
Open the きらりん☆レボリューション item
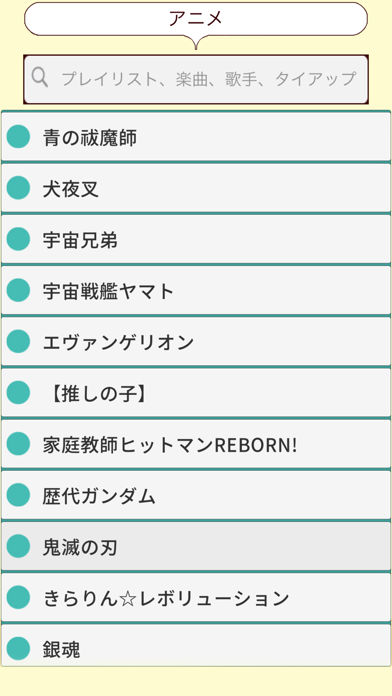pos(196,597)
